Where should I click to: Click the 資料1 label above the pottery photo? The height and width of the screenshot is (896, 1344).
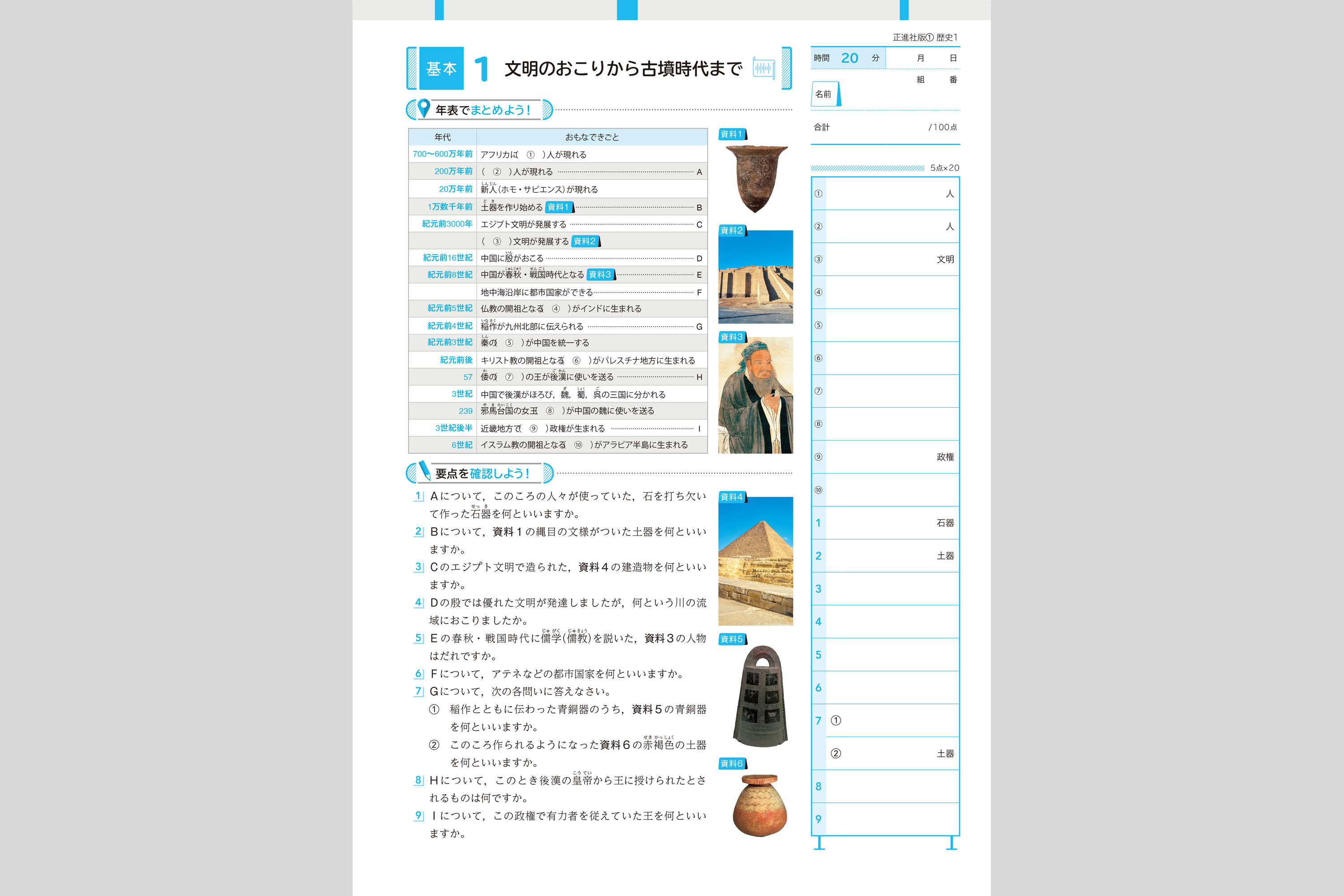click(x=732, y=134)
